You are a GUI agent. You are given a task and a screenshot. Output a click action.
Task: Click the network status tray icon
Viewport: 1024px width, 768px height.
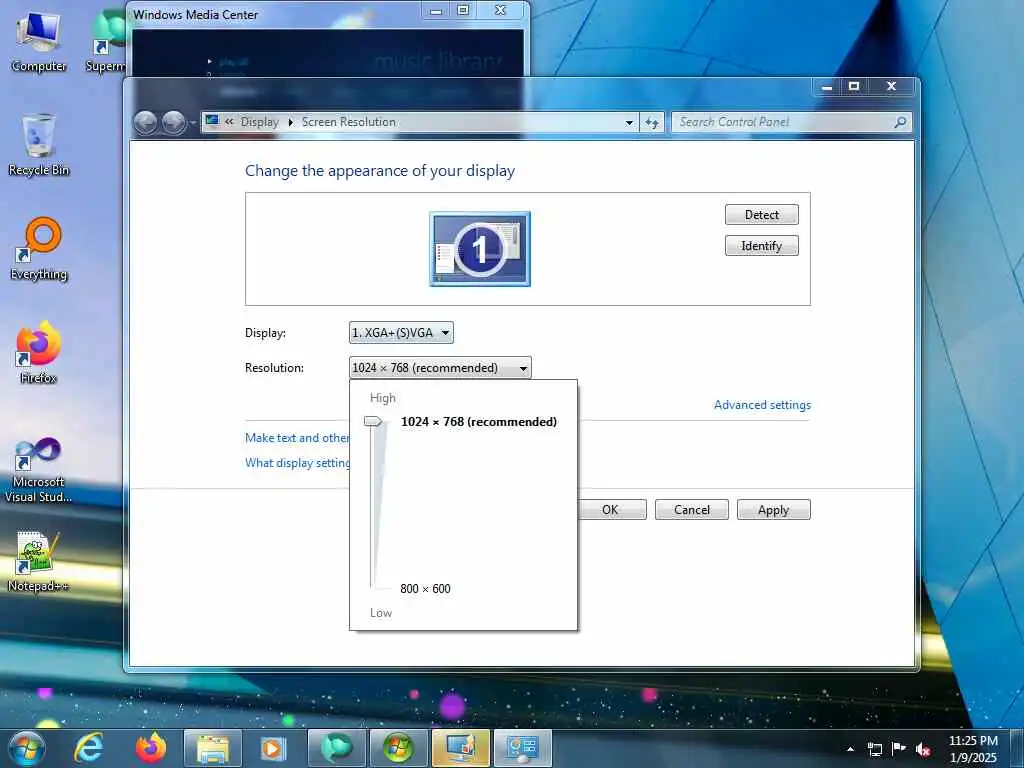(x=875, y=749)
